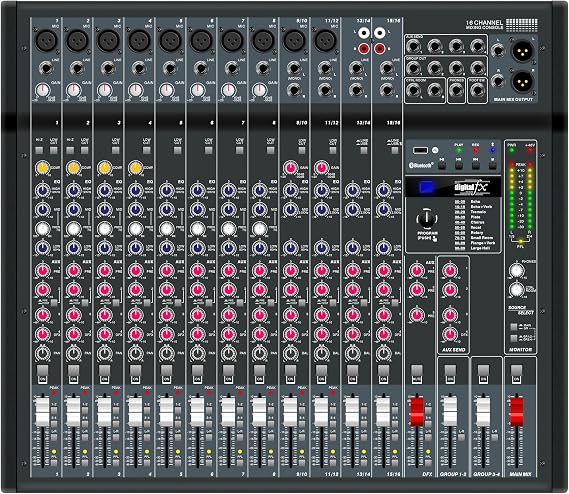This screenshot has height=494, width=569.
Task: Enable LOW CUT on channel 5
Action: tap(177, 150)
